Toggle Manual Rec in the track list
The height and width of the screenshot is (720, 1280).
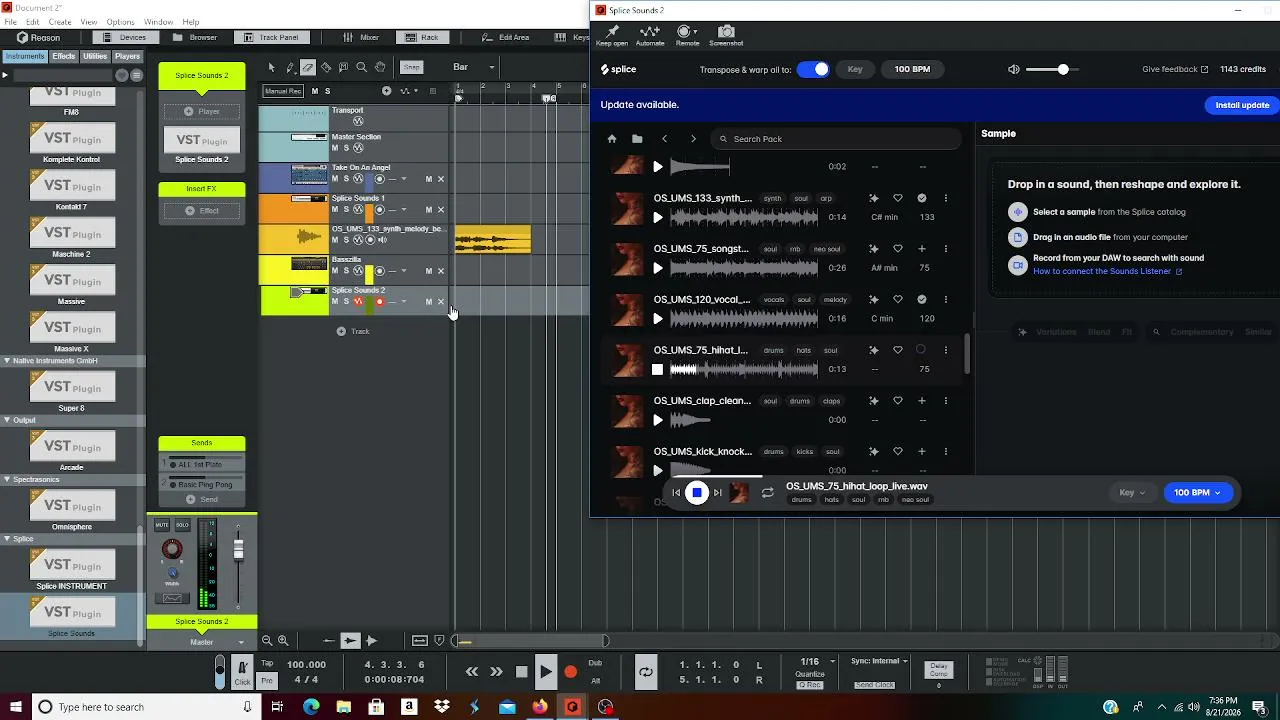(x=283, y=91)
